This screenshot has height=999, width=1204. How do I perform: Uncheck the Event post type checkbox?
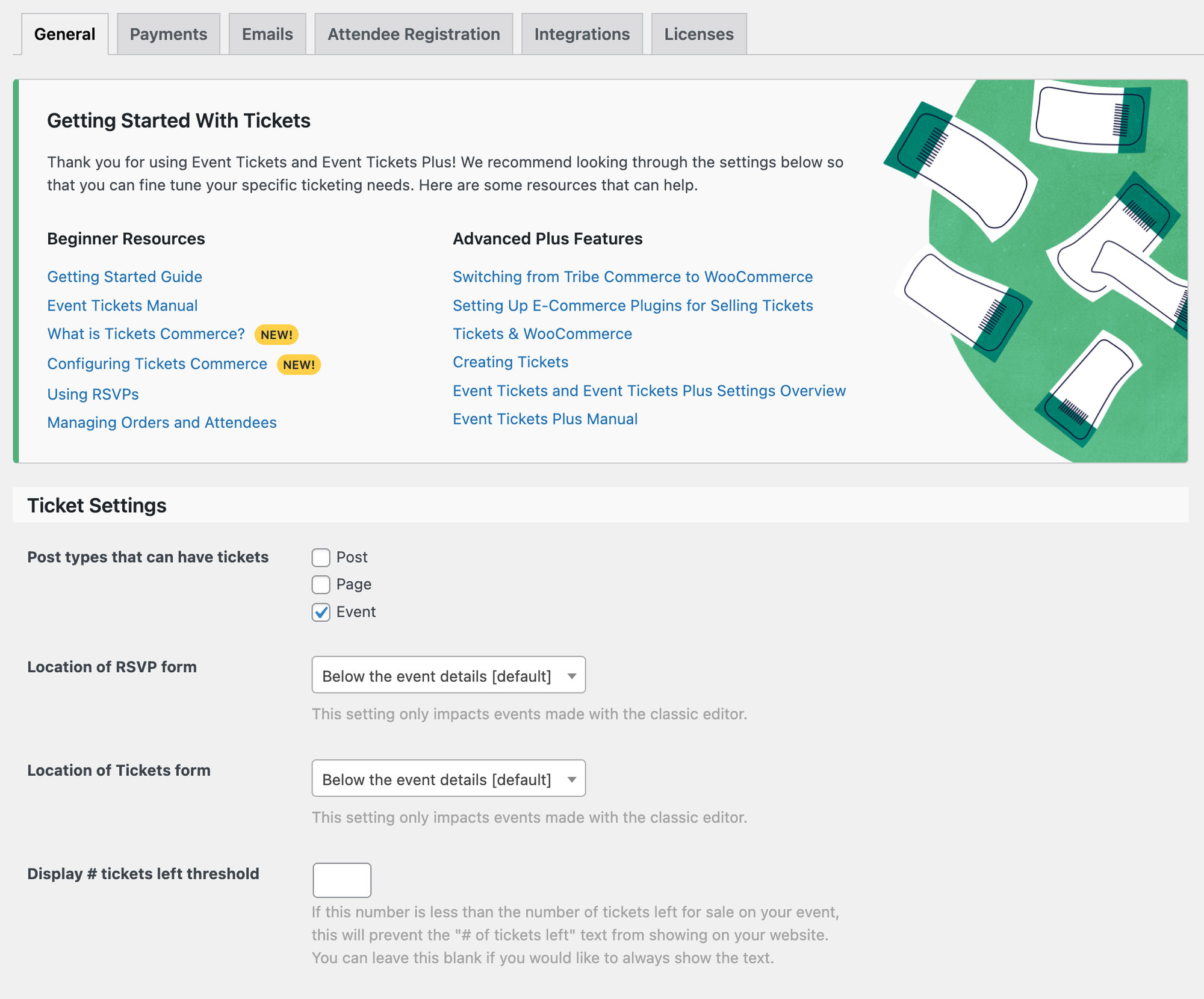321,612
